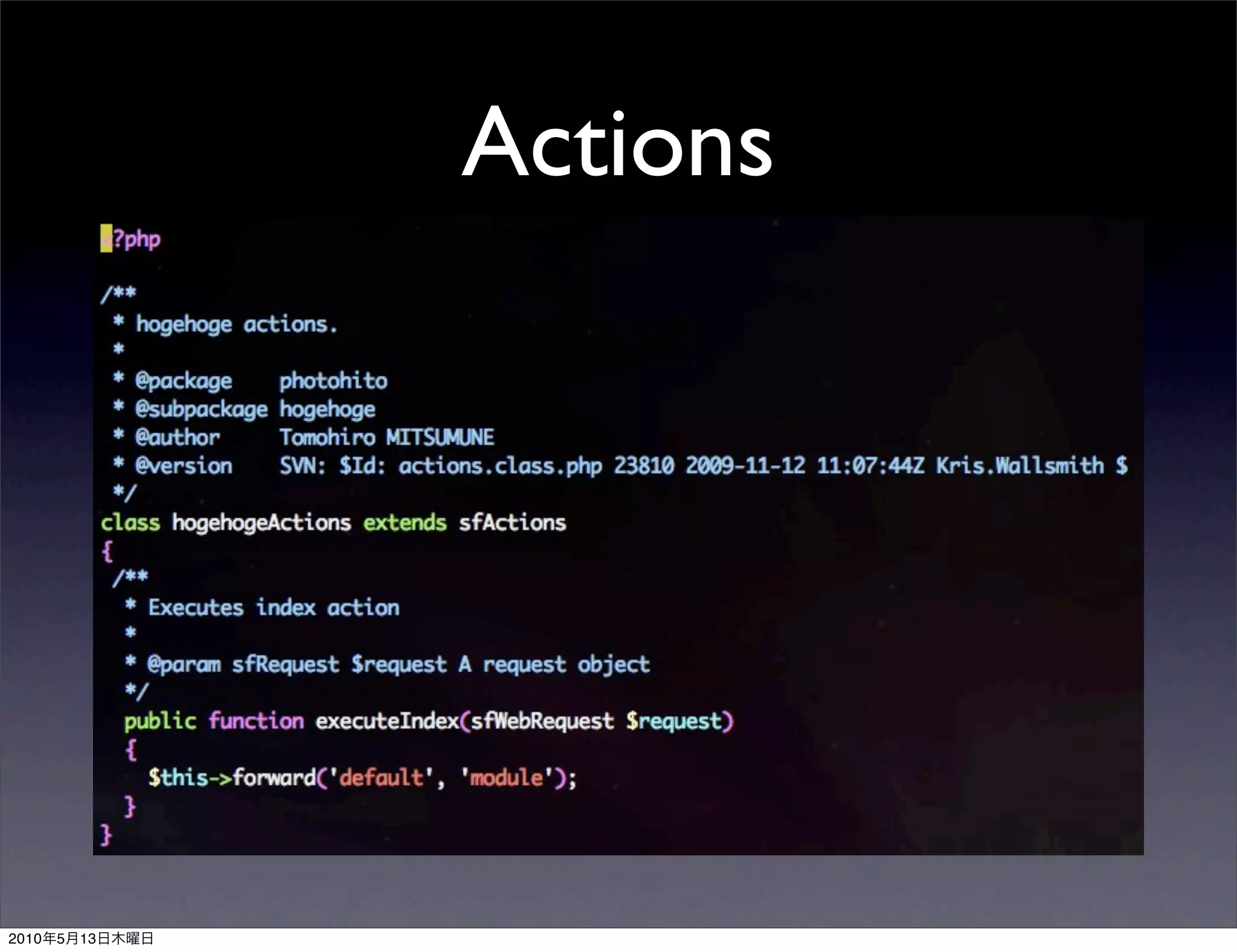The height and width of the screenshot is (952, 1237).
Task: Click the date stamp at bottom left
Action: tap(81, 939)
